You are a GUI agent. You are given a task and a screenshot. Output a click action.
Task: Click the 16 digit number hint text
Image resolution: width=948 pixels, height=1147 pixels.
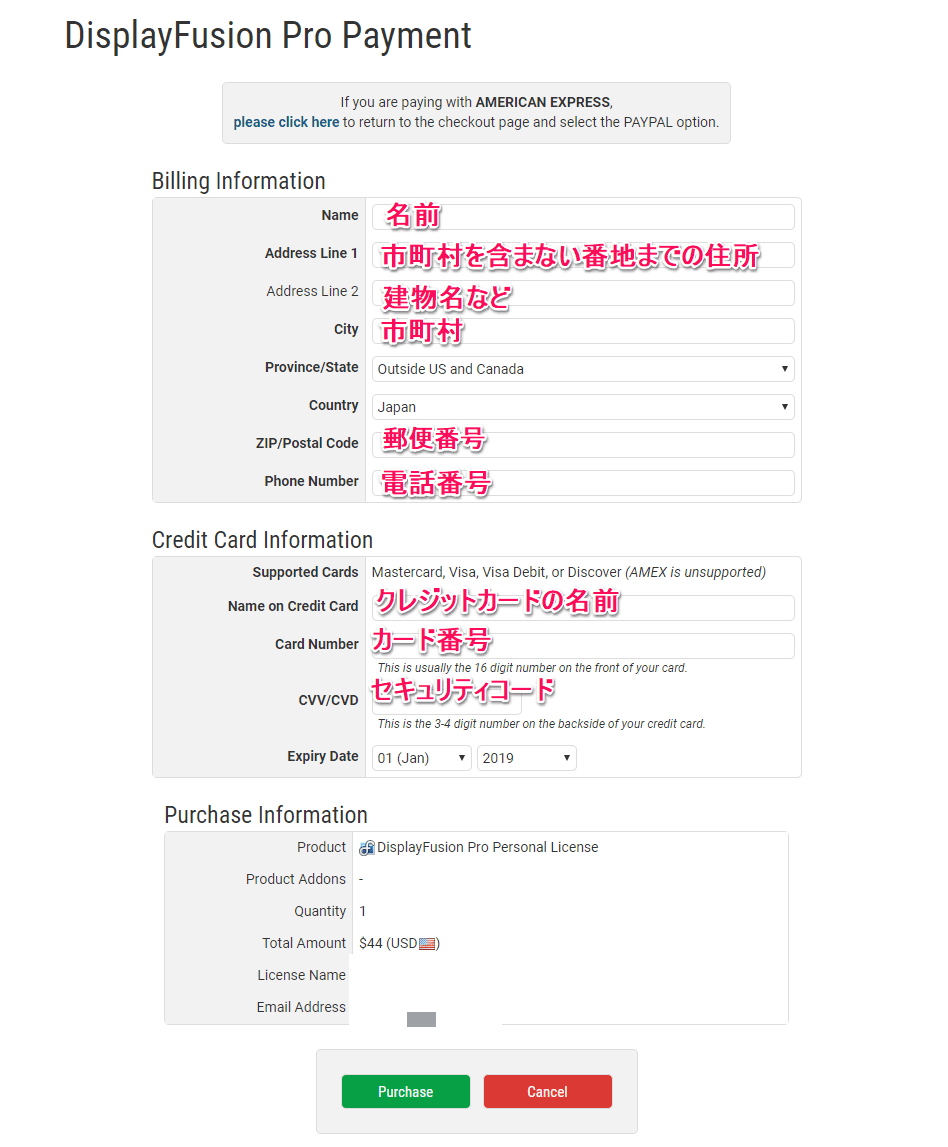[533, 668]
